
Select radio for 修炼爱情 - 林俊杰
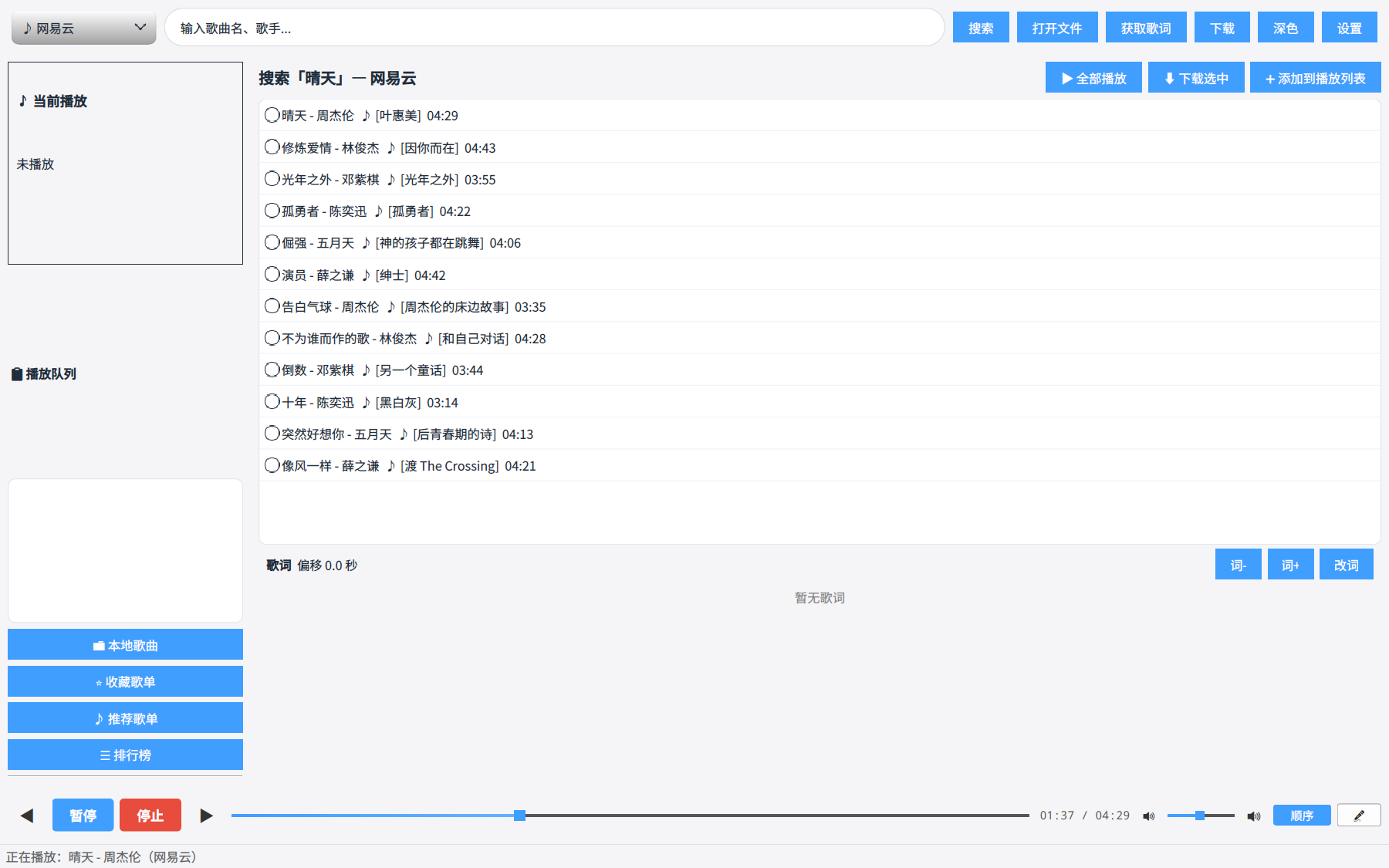[272, 147]
